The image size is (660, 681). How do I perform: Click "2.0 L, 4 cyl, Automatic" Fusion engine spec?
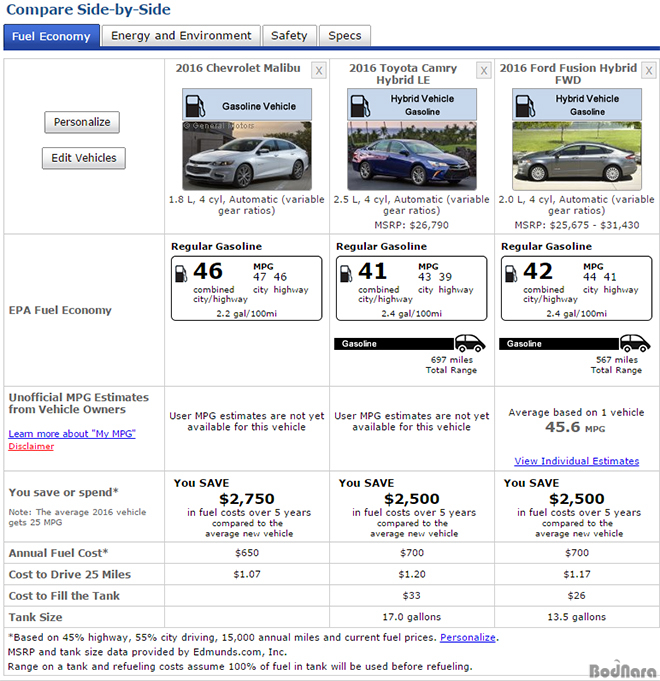[577, 205]
